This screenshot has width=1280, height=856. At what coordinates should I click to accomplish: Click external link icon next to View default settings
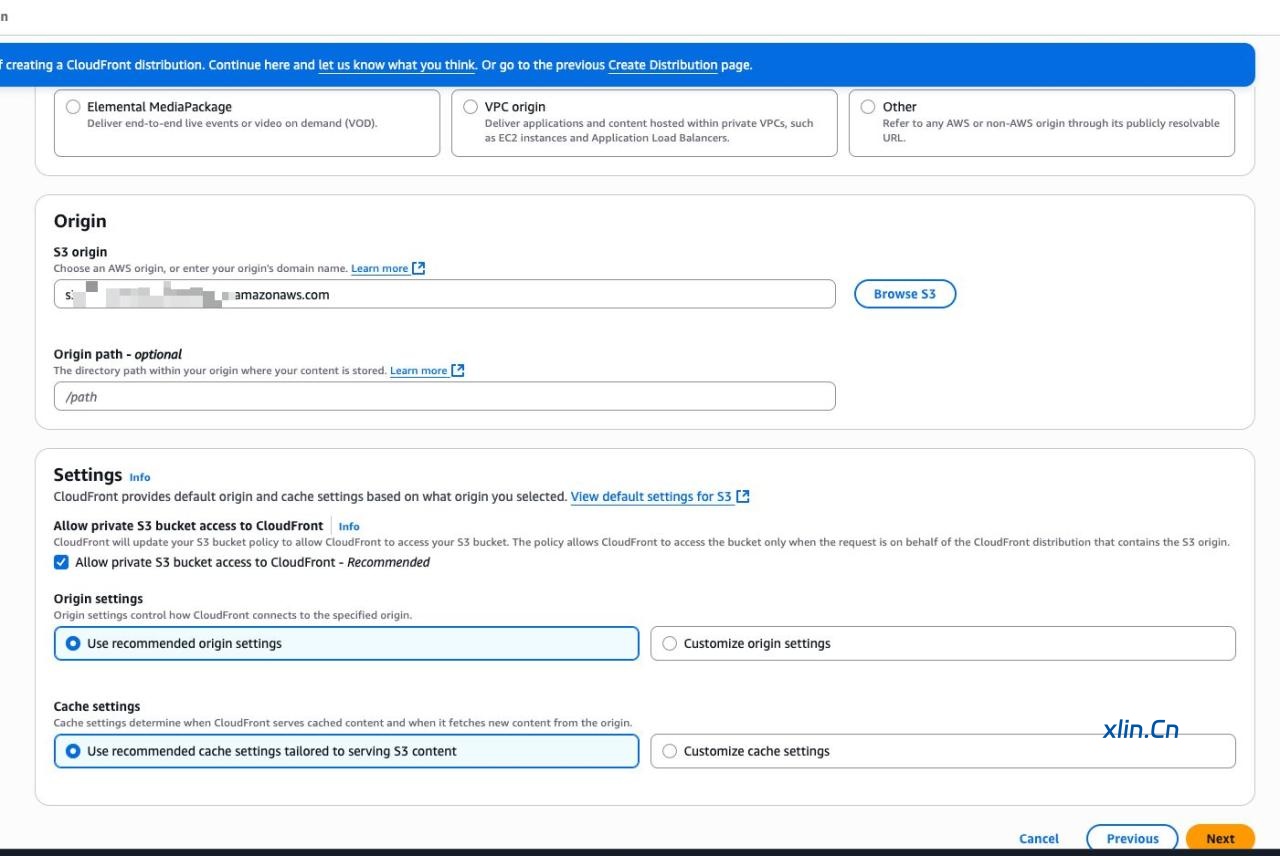743,496
